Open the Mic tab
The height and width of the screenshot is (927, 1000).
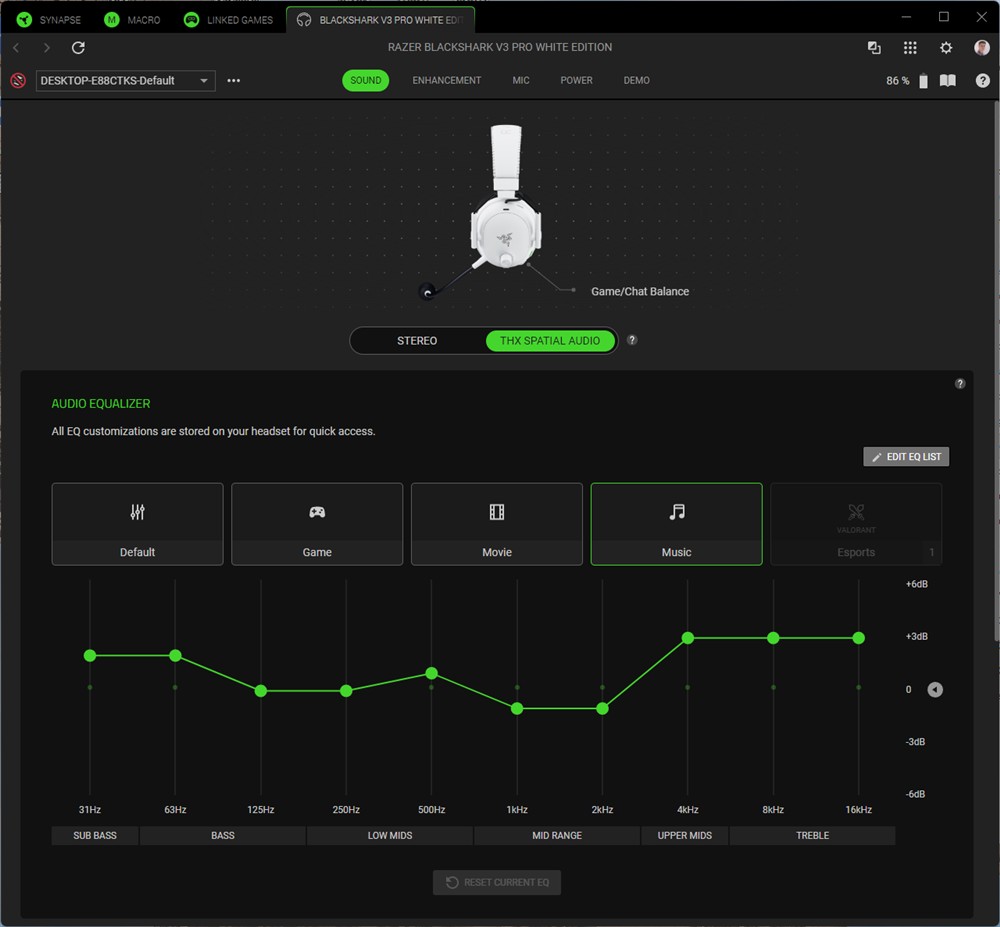(521, 81)
